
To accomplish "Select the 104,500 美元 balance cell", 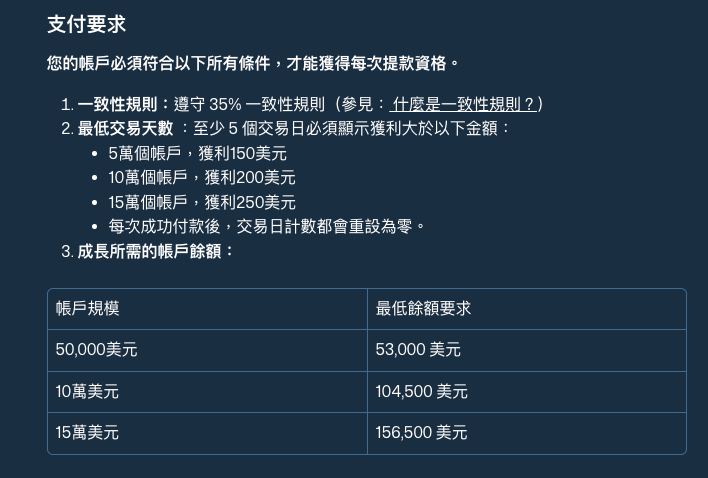I will pyautogui.click(x=421, y=392).
